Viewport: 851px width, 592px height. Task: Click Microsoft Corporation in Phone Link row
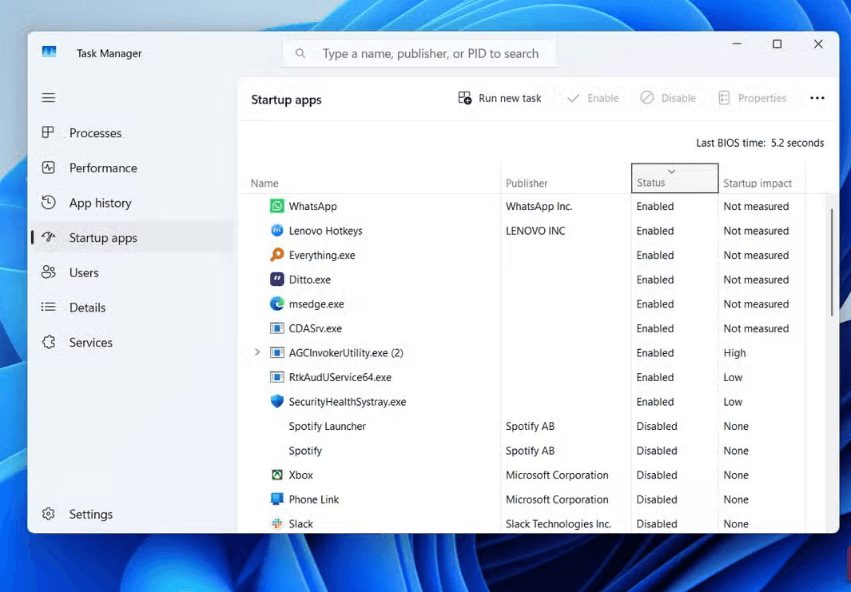pos(557,499)
